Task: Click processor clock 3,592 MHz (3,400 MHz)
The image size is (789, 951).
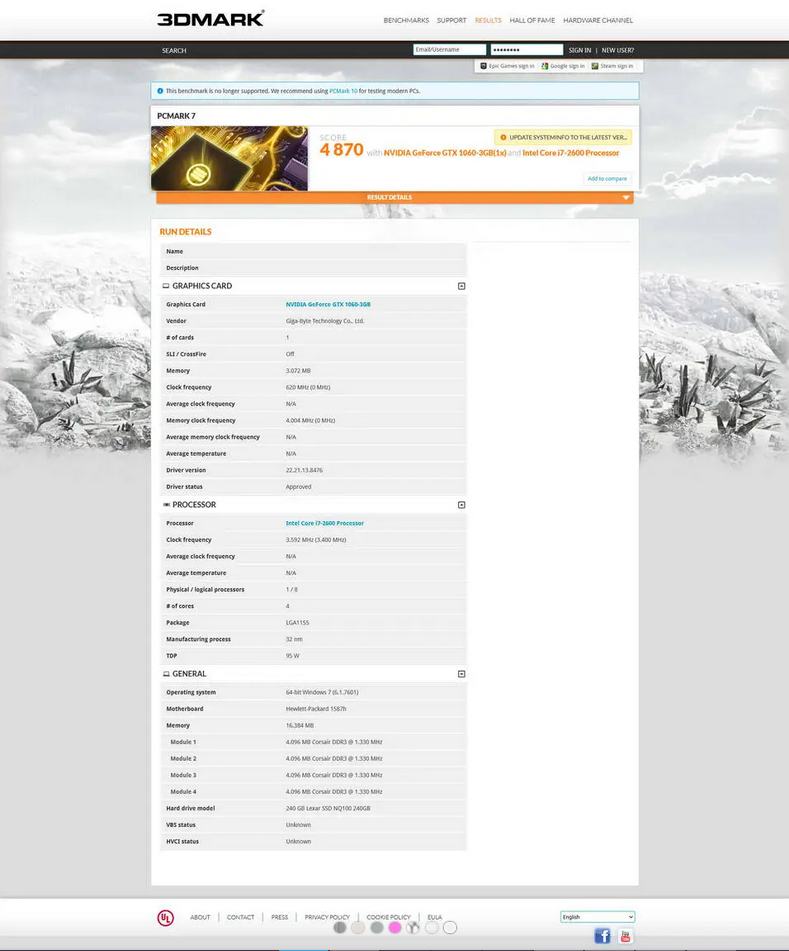Action: click(315, 540)
